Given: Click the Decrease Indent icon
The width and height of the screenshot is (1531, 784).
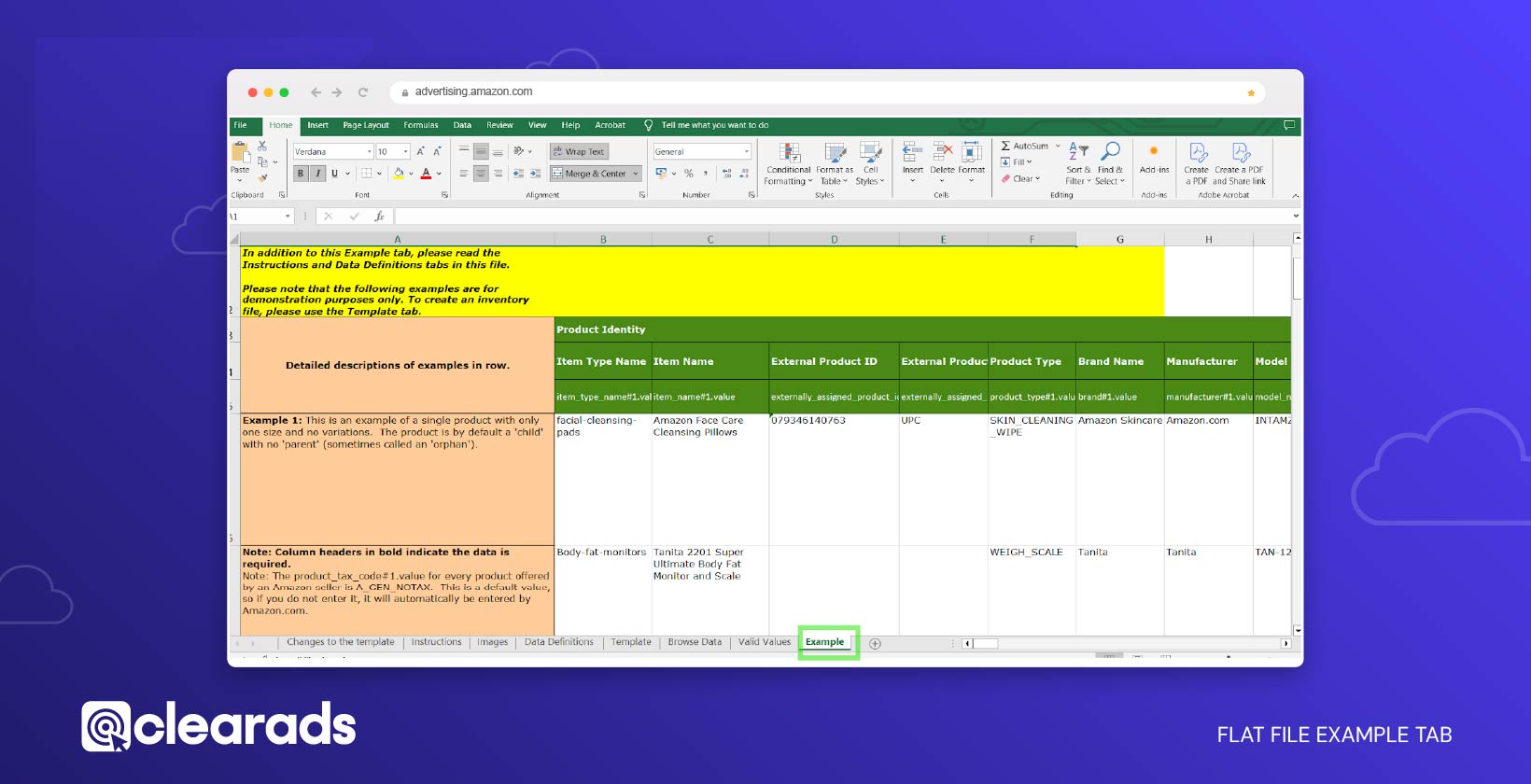Looking at the screenshot, I should [x=519, y=174].
